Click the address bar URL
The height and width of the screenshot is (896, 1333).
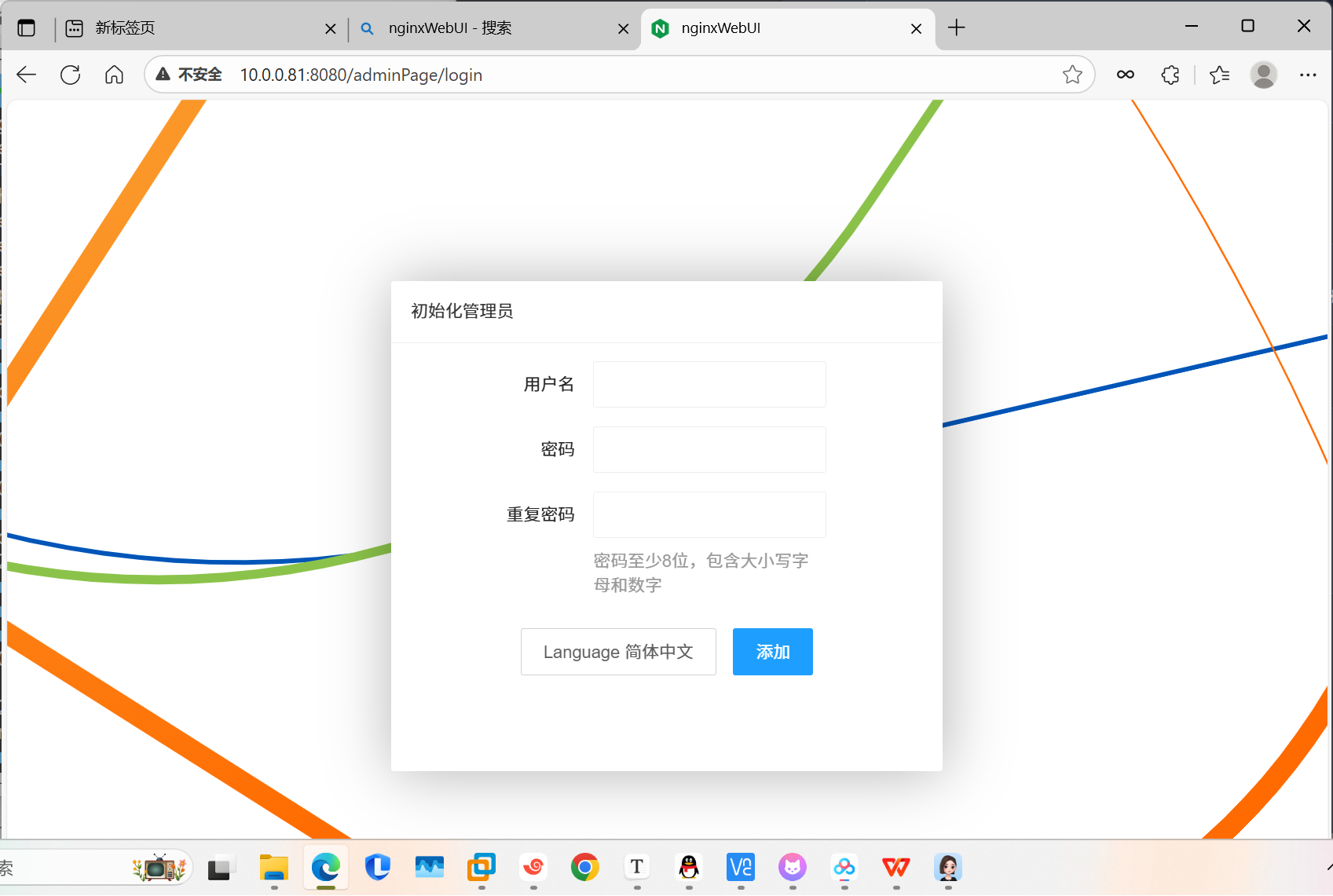[361, 75]
